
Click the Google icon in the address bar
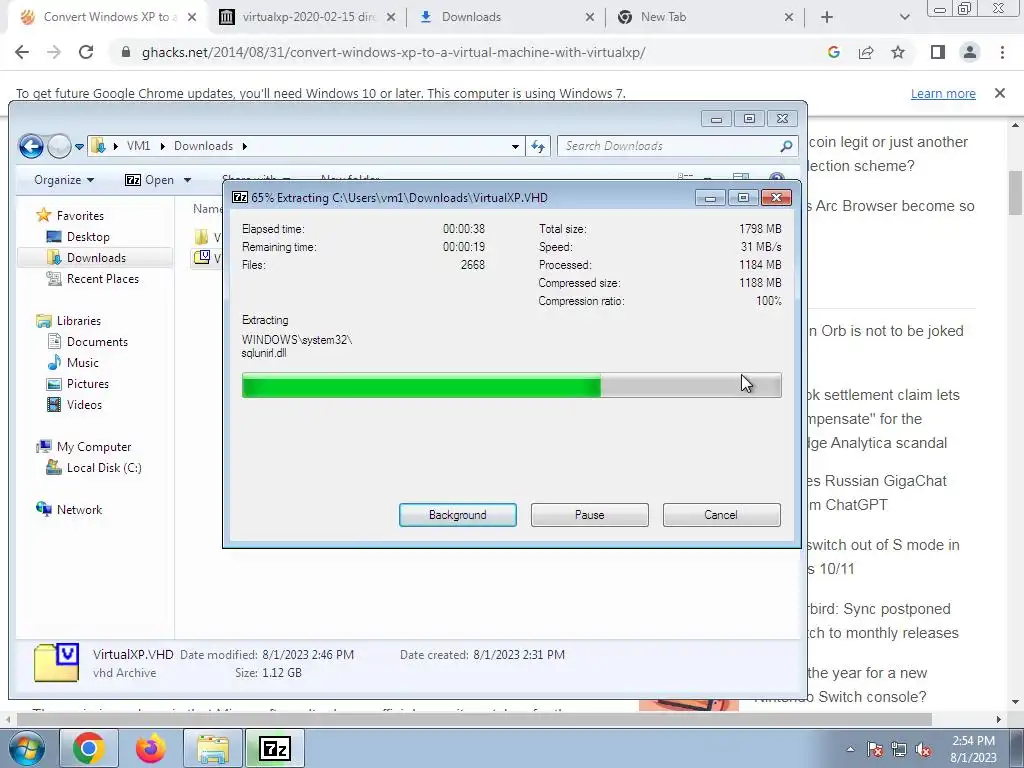[x=833, y=52]
